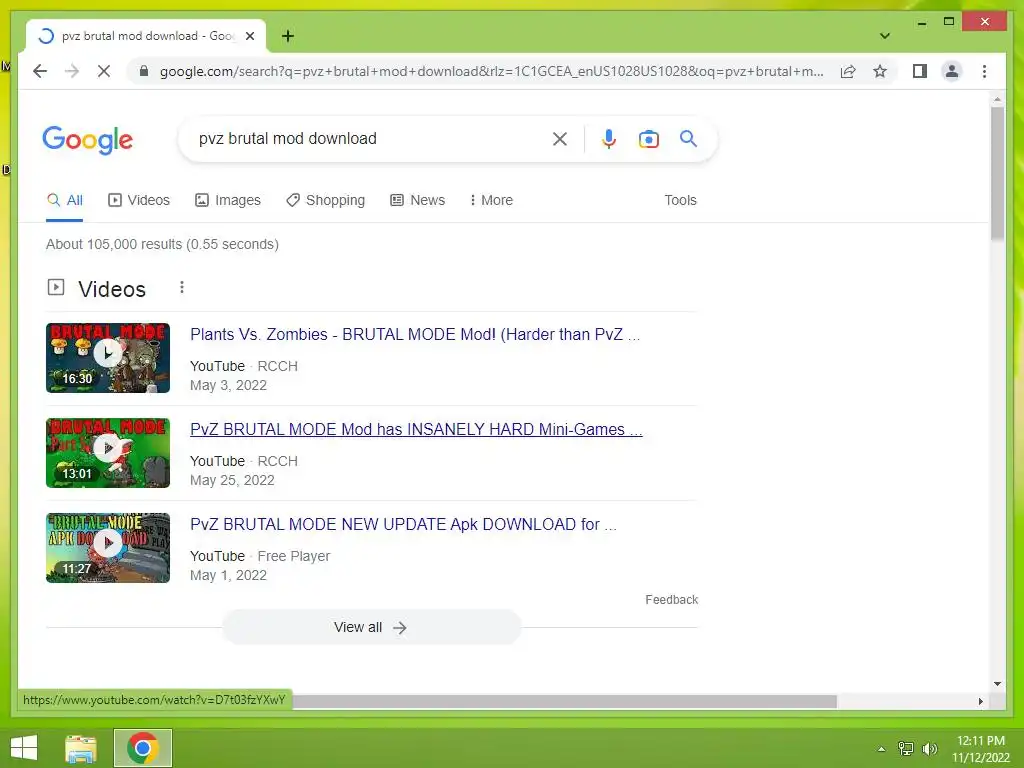Switch to News results tab
1024x768 pixels.
click(x=417, y=200)
